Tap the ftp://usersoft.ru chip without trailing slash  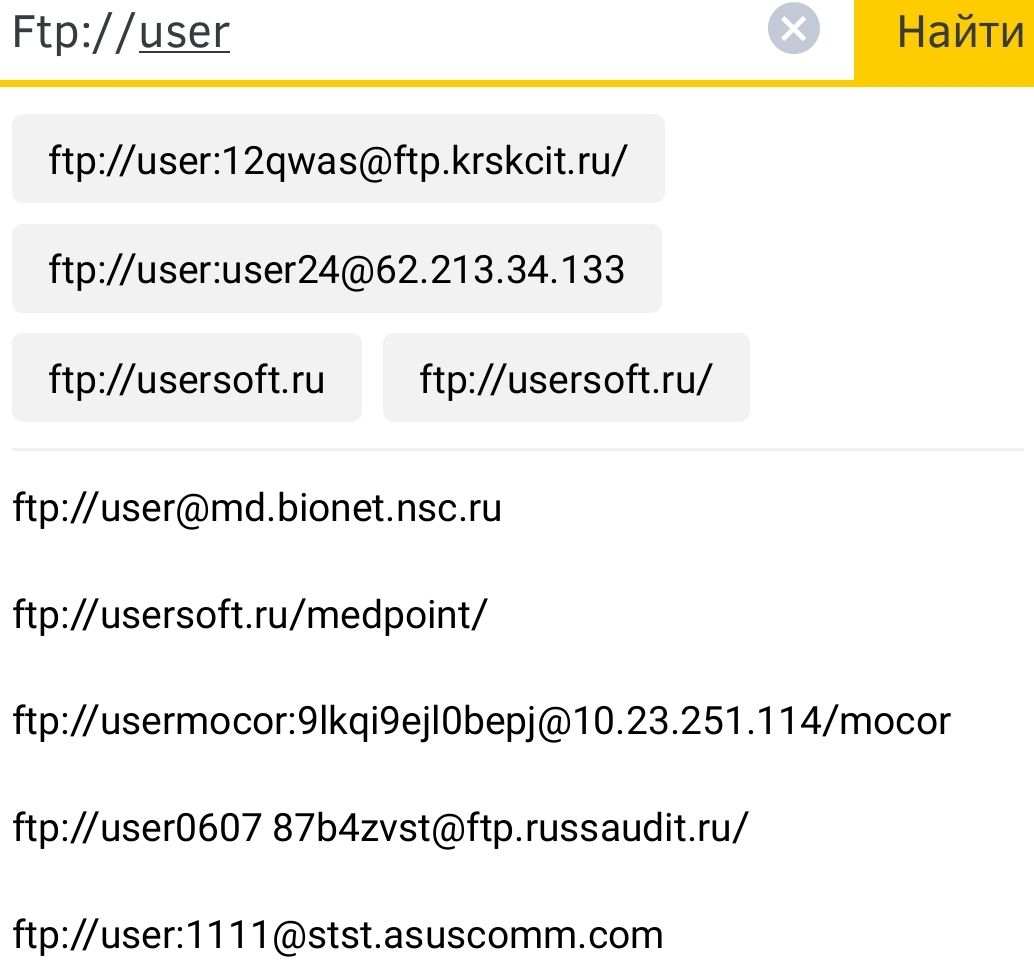[x=187, y=378]
